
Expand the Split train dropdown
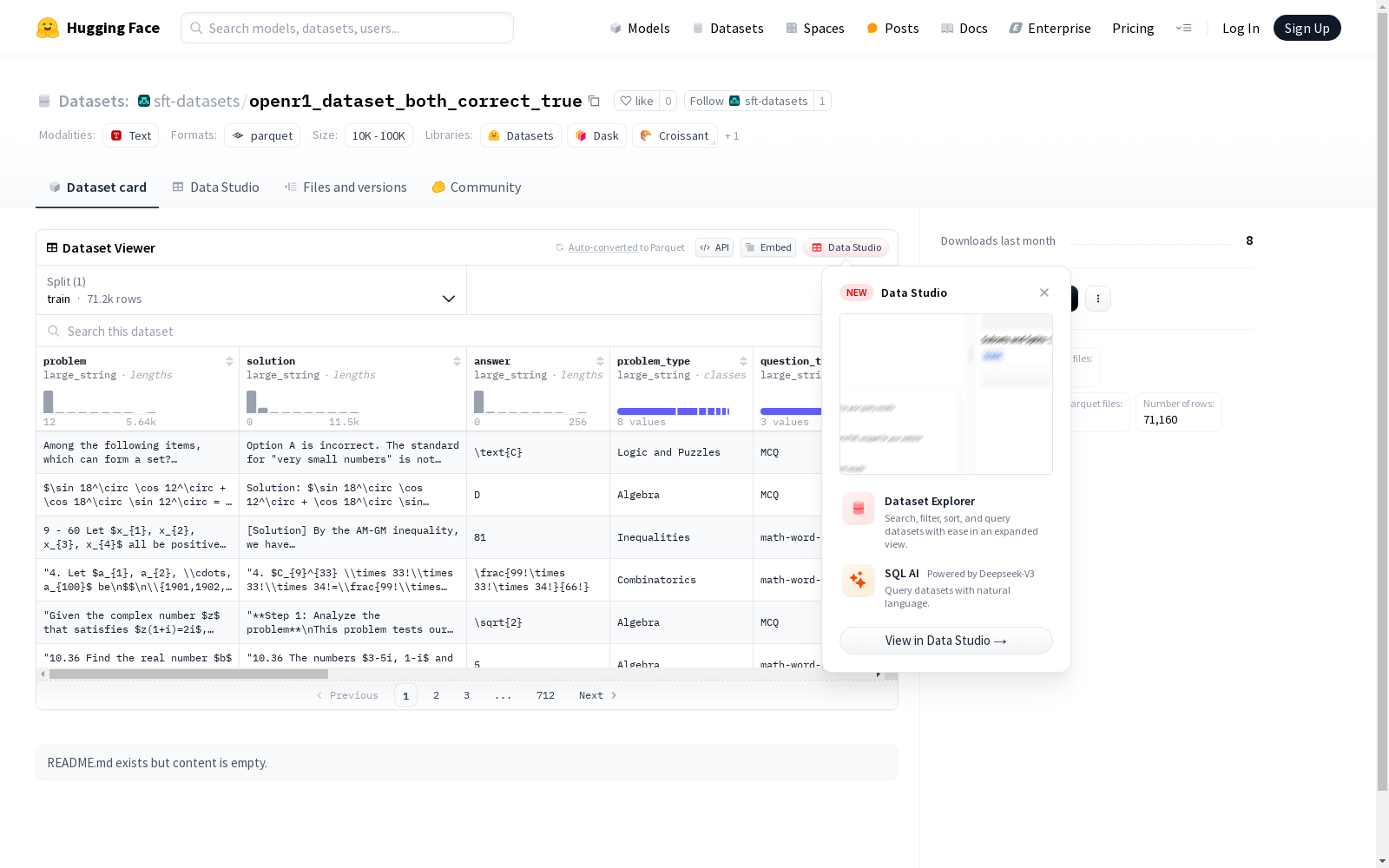click(252, 290)
